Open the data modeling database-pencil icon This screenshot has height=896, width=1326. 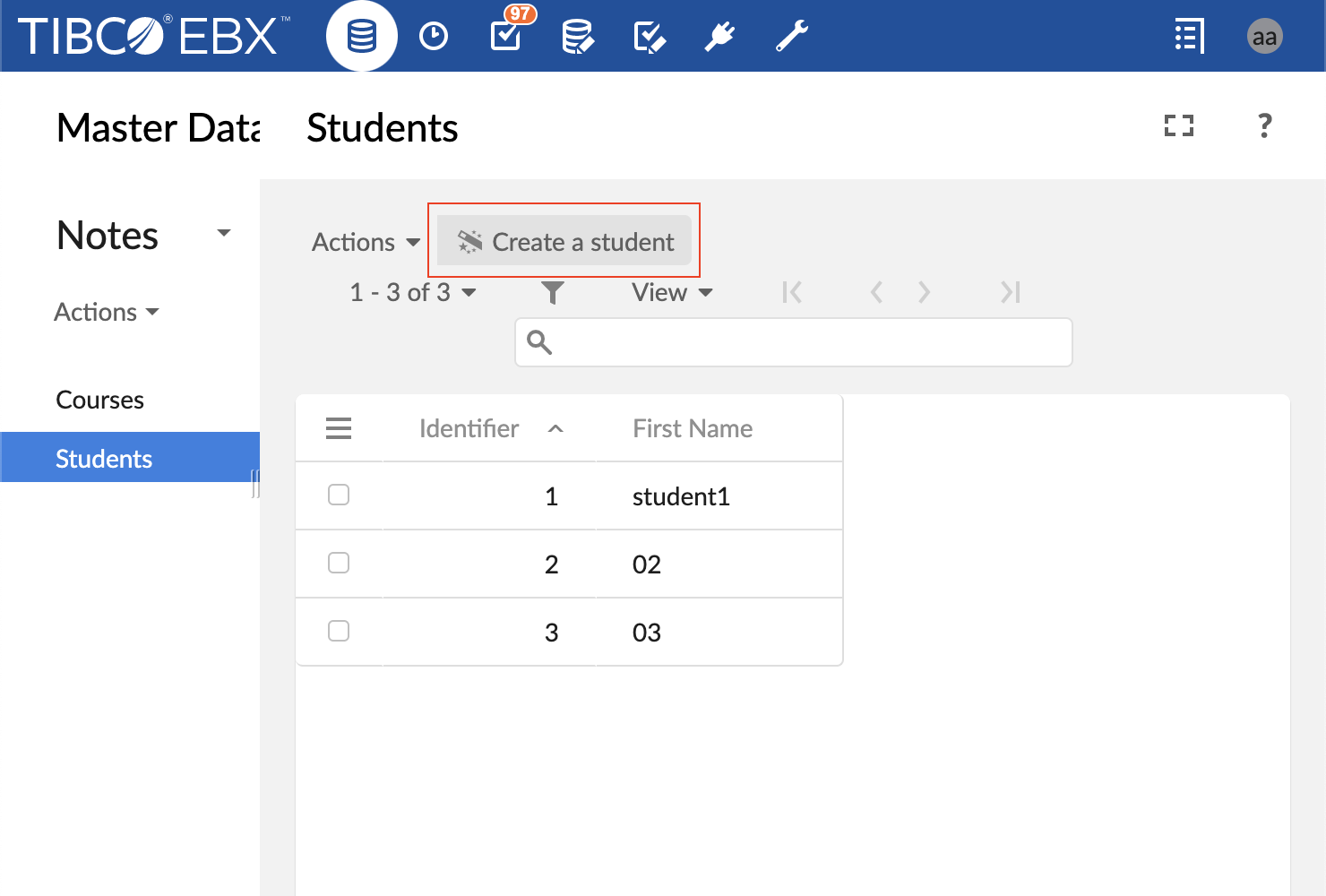point(577,37)
